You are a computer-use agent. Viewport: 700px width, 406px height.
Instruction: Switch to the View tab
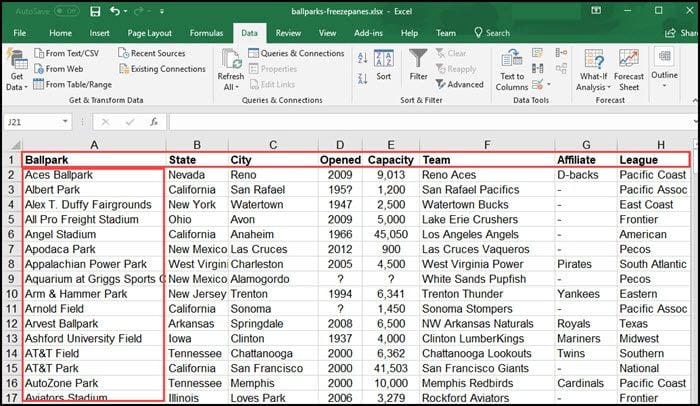pos(327,33)
